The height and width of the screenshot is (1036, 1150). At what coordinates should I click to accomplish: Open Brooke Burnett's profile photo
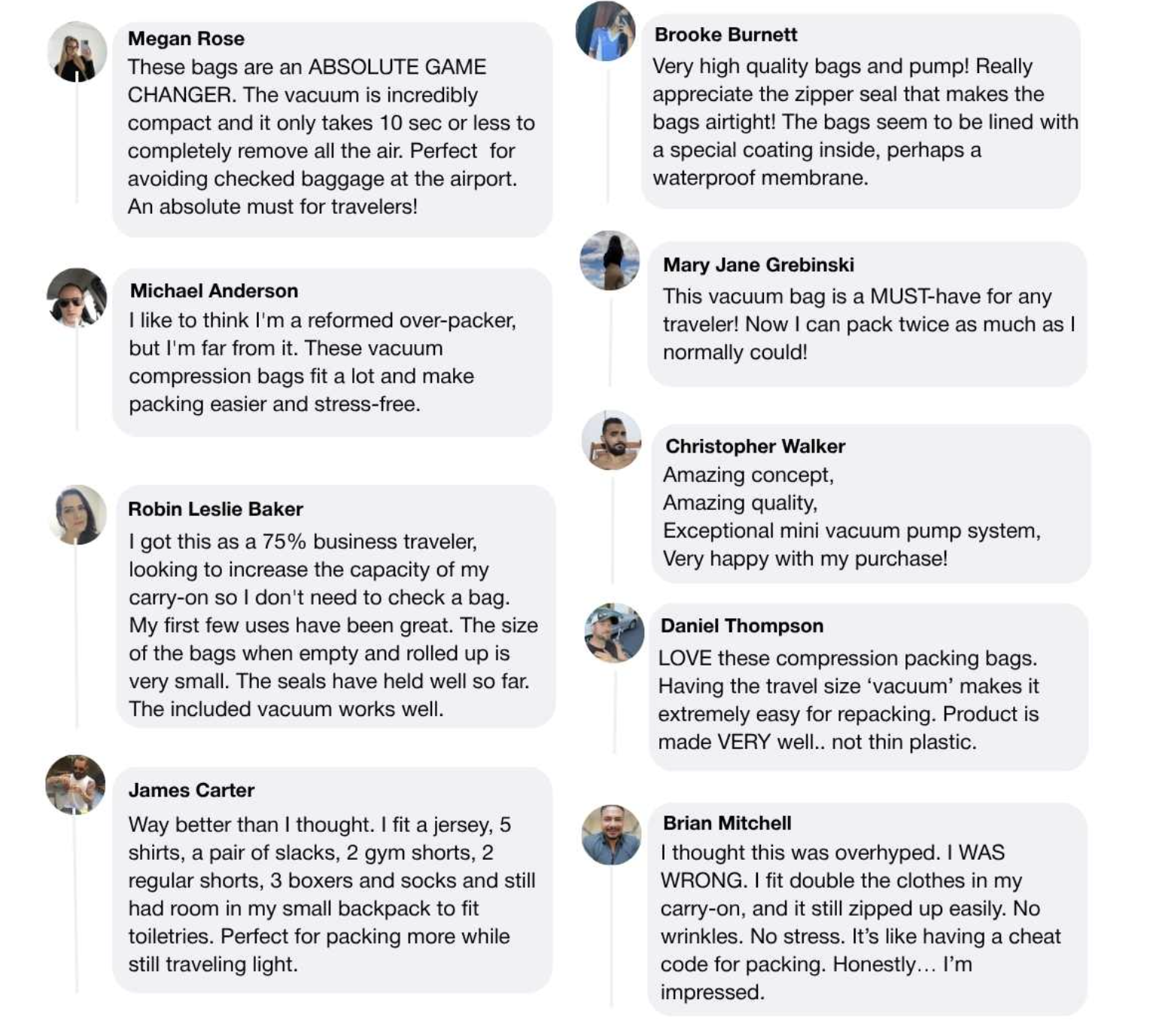click(x=606, y=31)
